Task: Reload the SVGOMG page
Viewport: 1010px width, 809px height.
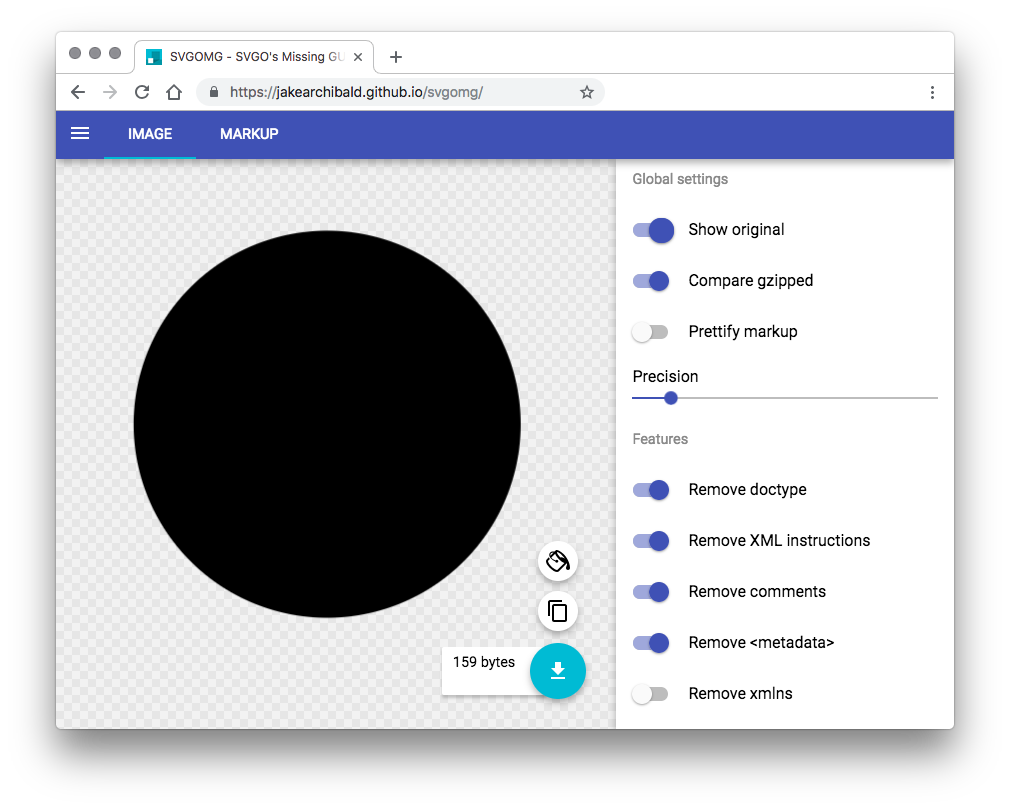Action: tap(141, 91)
